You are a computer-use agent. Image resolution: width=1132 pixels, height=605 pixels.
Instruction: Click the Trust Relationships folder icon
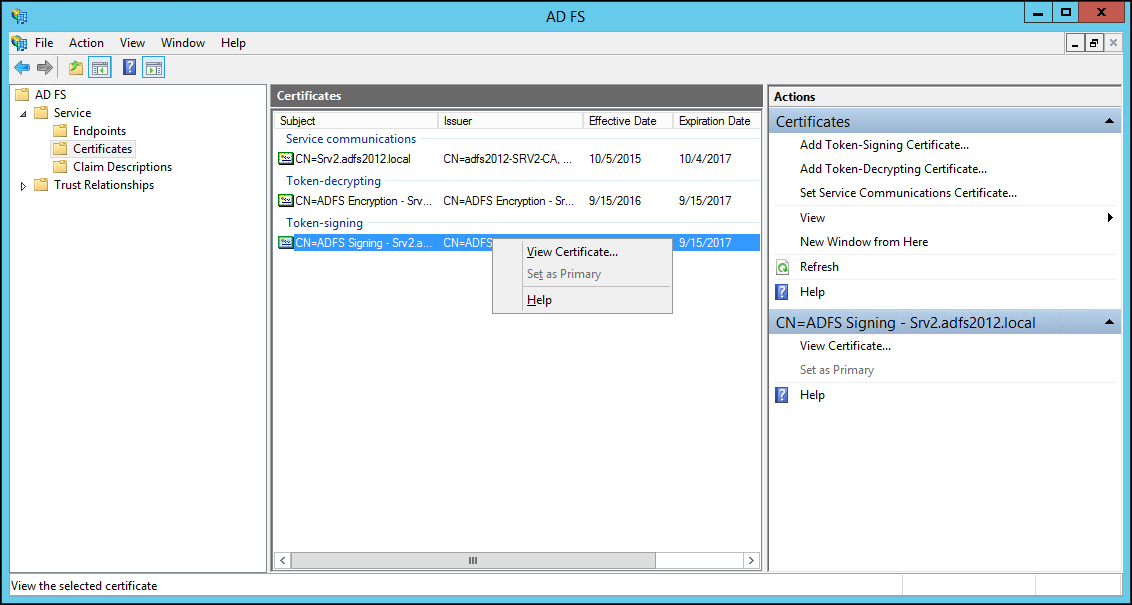click(x=41, y=185)
